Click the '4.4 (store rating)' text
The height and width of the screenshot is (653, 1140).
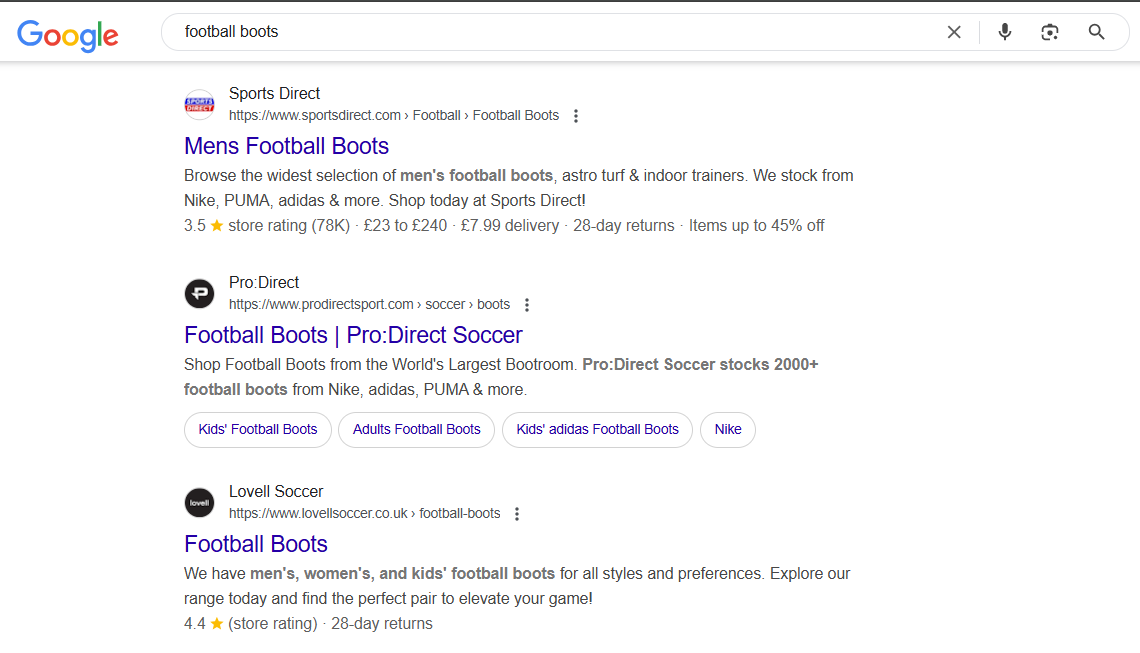coord(251,624)
